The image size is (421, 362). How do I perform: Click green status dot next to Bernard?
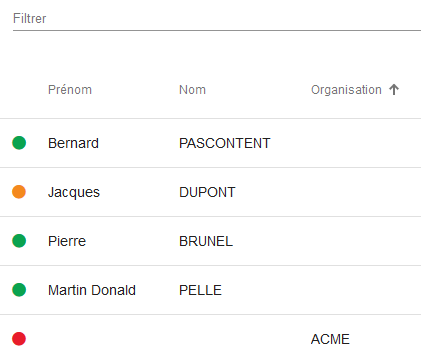[19, 143]
